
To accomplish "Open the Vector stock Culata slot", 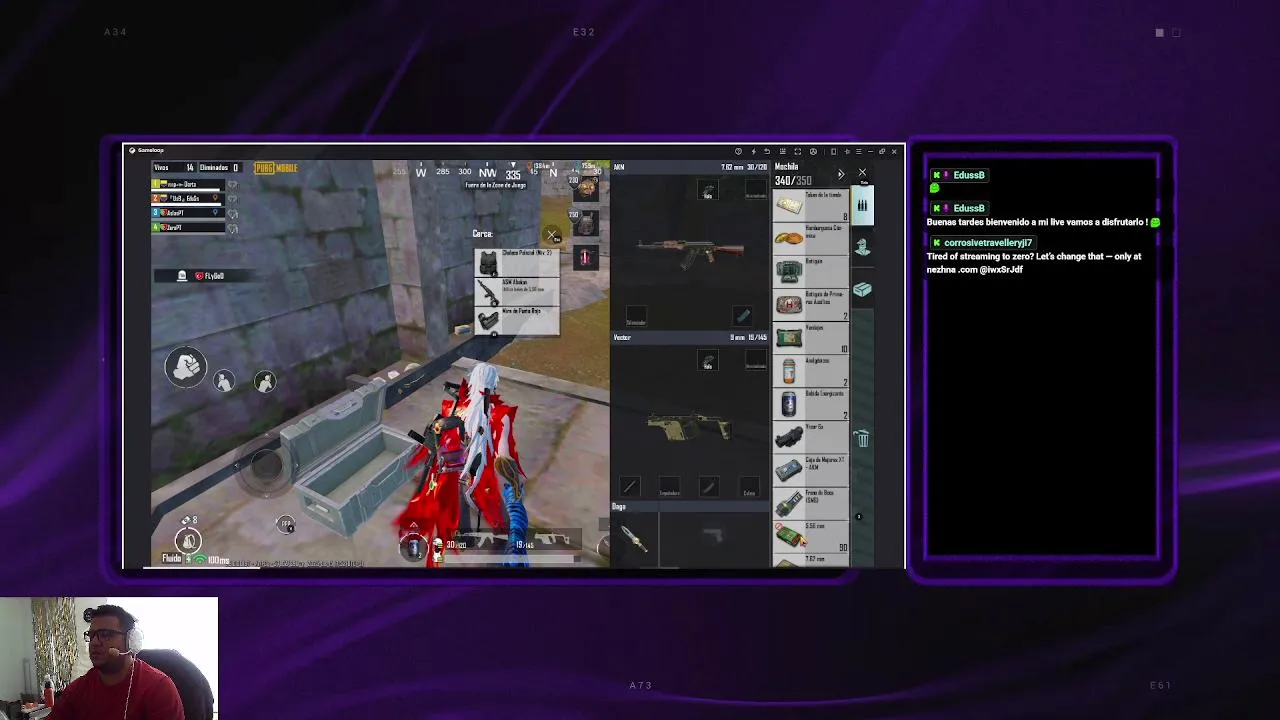I will [749, 487].
